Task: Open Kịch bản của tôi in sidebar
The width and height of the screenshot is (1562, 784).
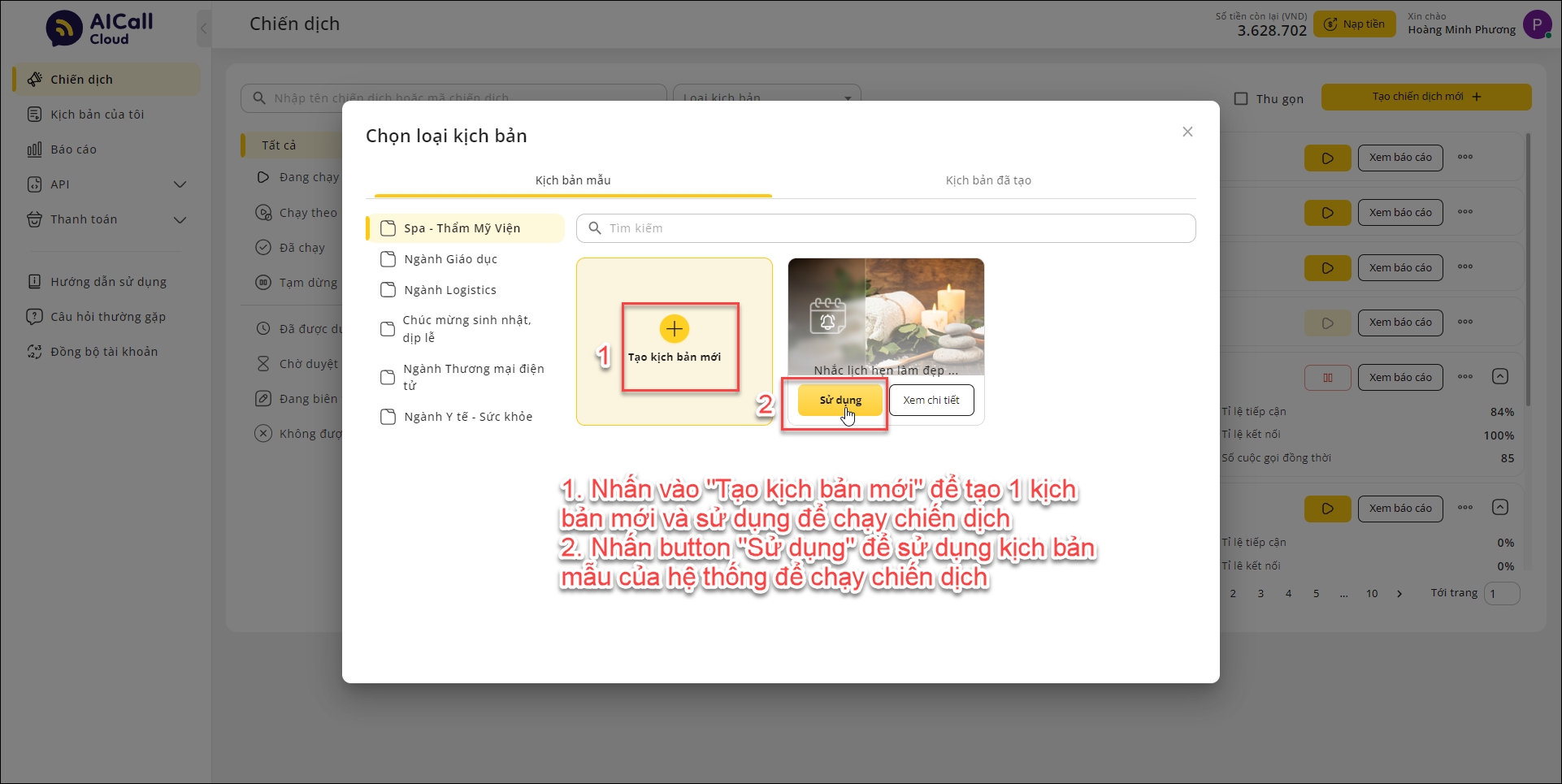Action: pos(97,115)
